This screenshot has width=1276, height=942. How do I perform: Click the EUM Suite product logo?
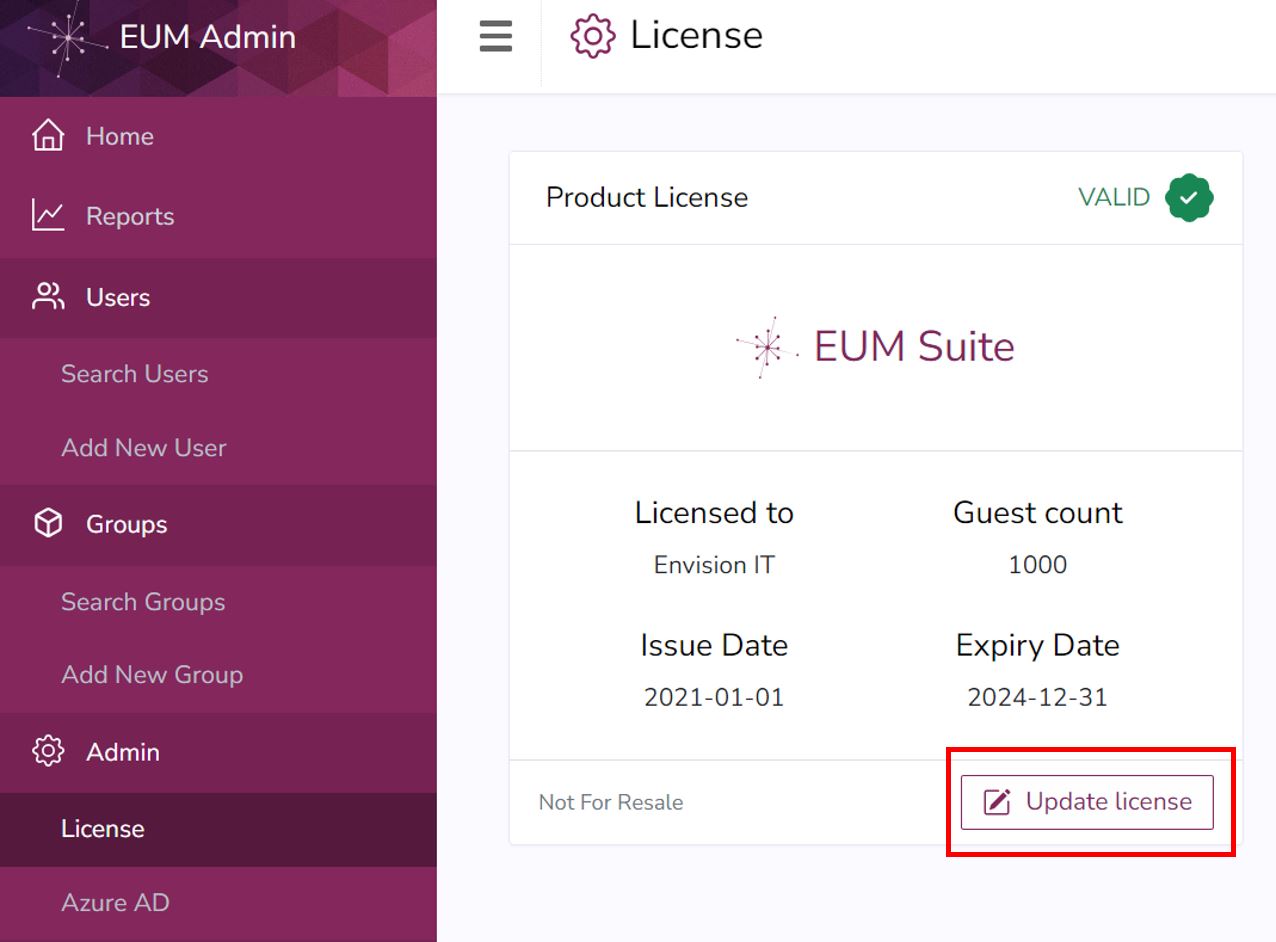[x=875, y=347]
